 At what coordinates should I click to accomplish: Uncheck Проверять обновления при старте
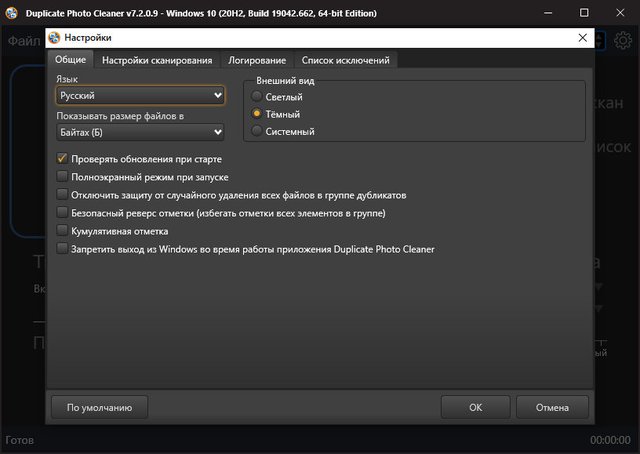tap(62, 159)
